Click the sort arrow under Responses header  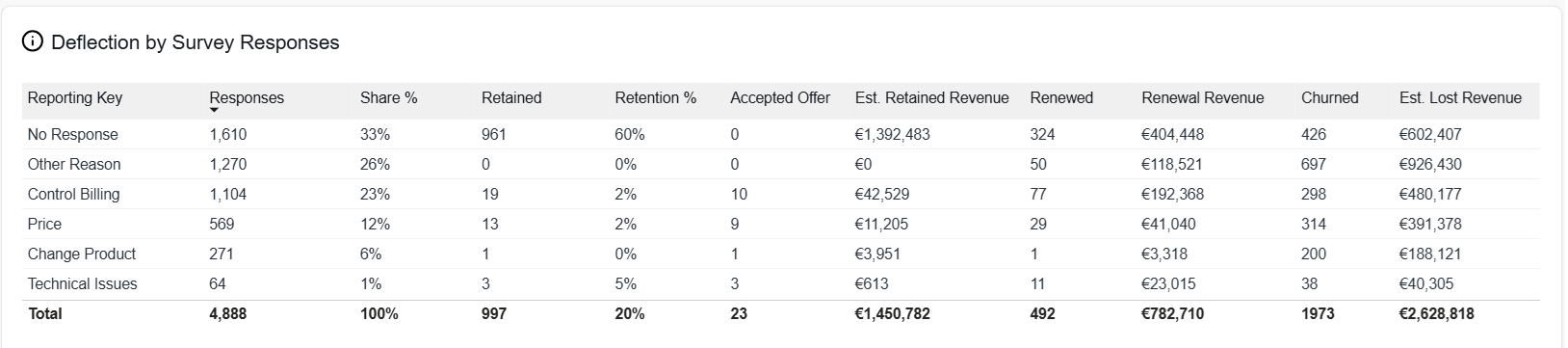pyautogui.click(x=215, y=111)
